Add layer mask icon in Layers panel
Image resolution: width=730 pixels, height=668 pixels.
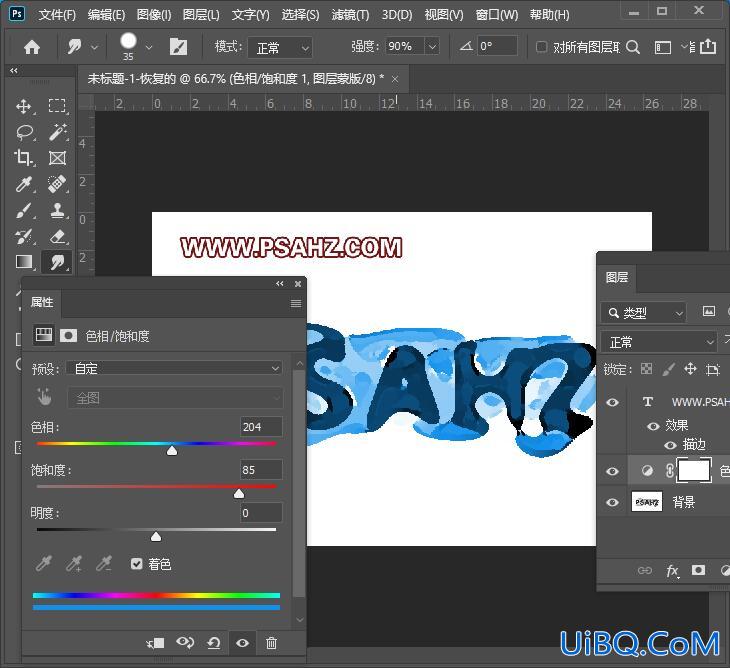(698, 570)
